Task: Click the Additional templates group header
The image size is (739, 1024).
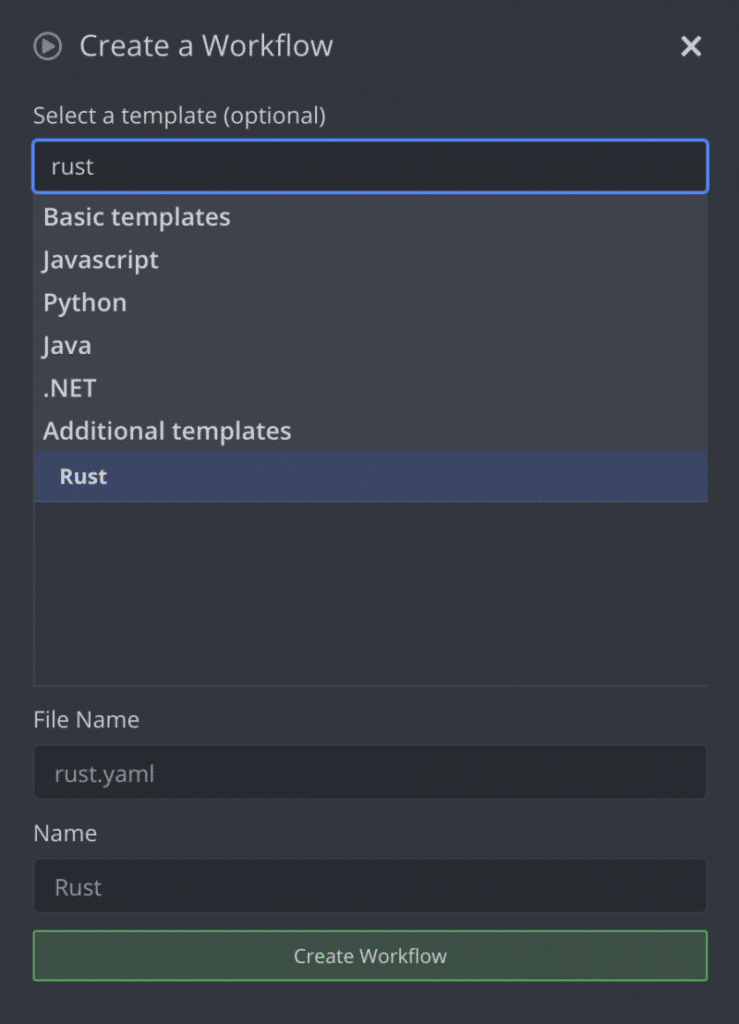Action: tap(167, 431)
